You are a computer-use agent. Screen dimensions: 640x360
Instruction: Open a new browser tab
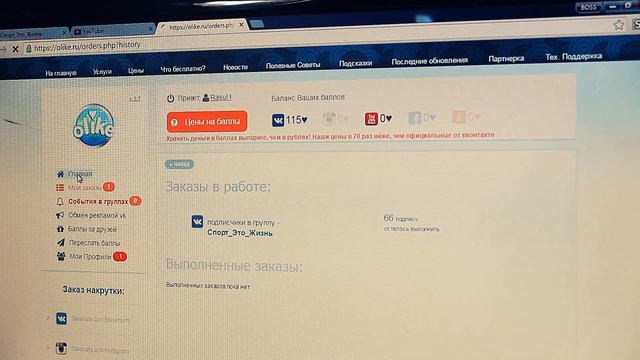click(x=257, y=24)
